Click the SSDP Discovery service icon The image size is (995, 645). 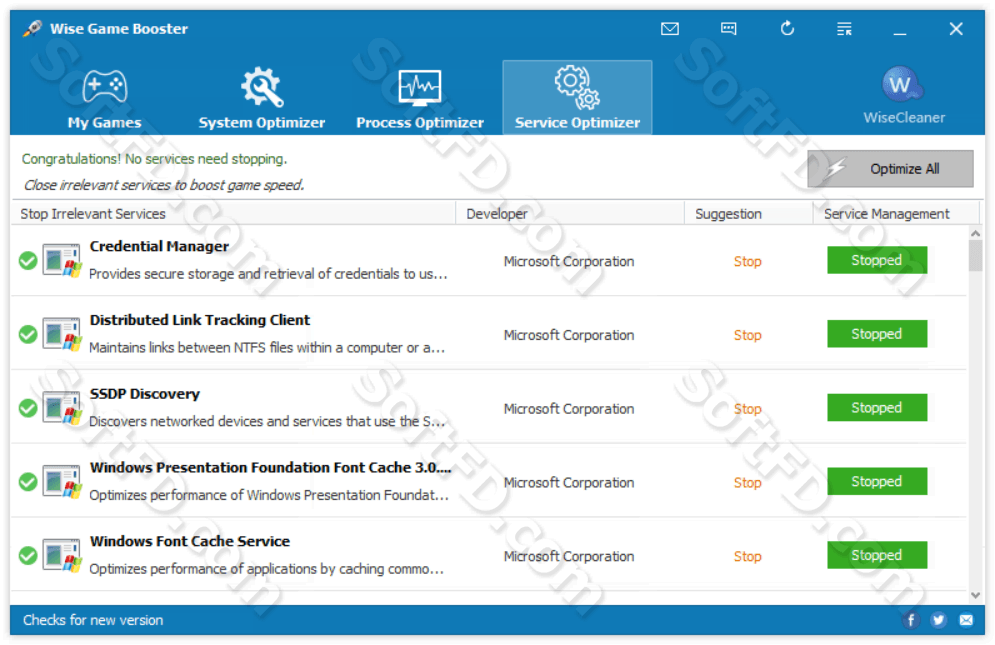point(62,408)
